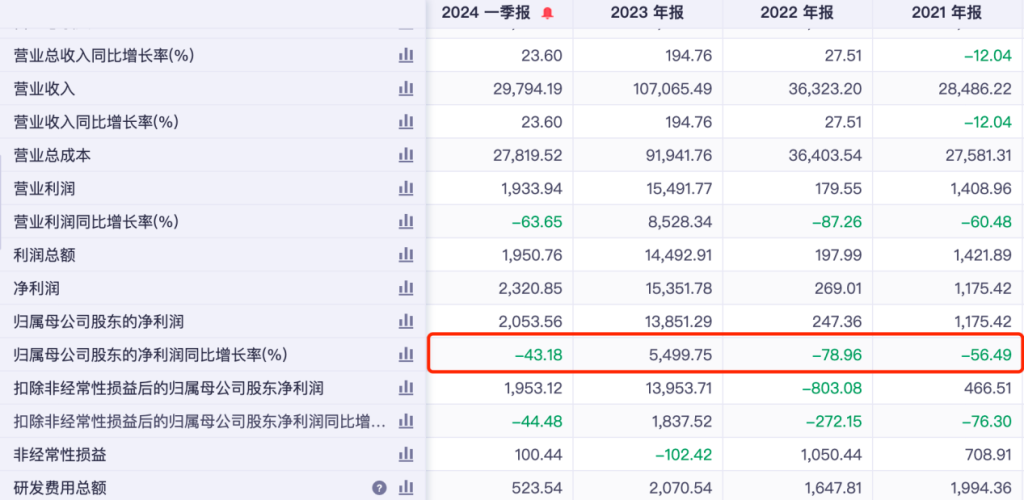
Task: Open chart icon for 营业总收入同比增长率 row
Action: click(x=406, y=55)
